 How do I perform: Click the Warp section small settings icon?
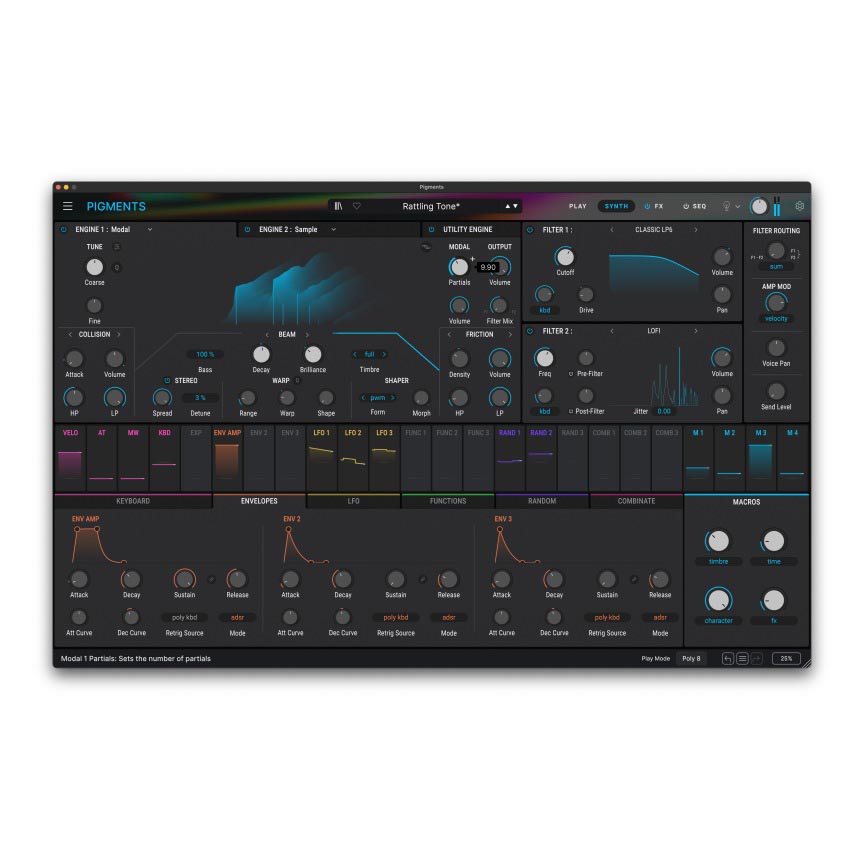(298, 380)
